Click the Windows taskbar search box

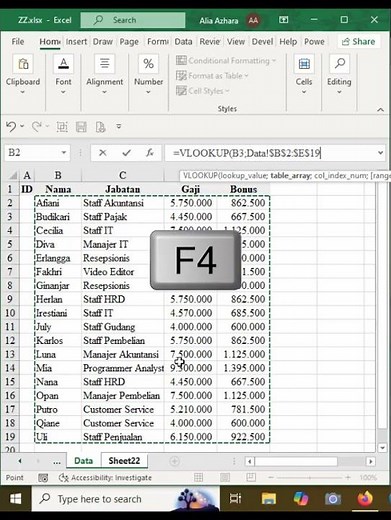[x=125, y=499]
